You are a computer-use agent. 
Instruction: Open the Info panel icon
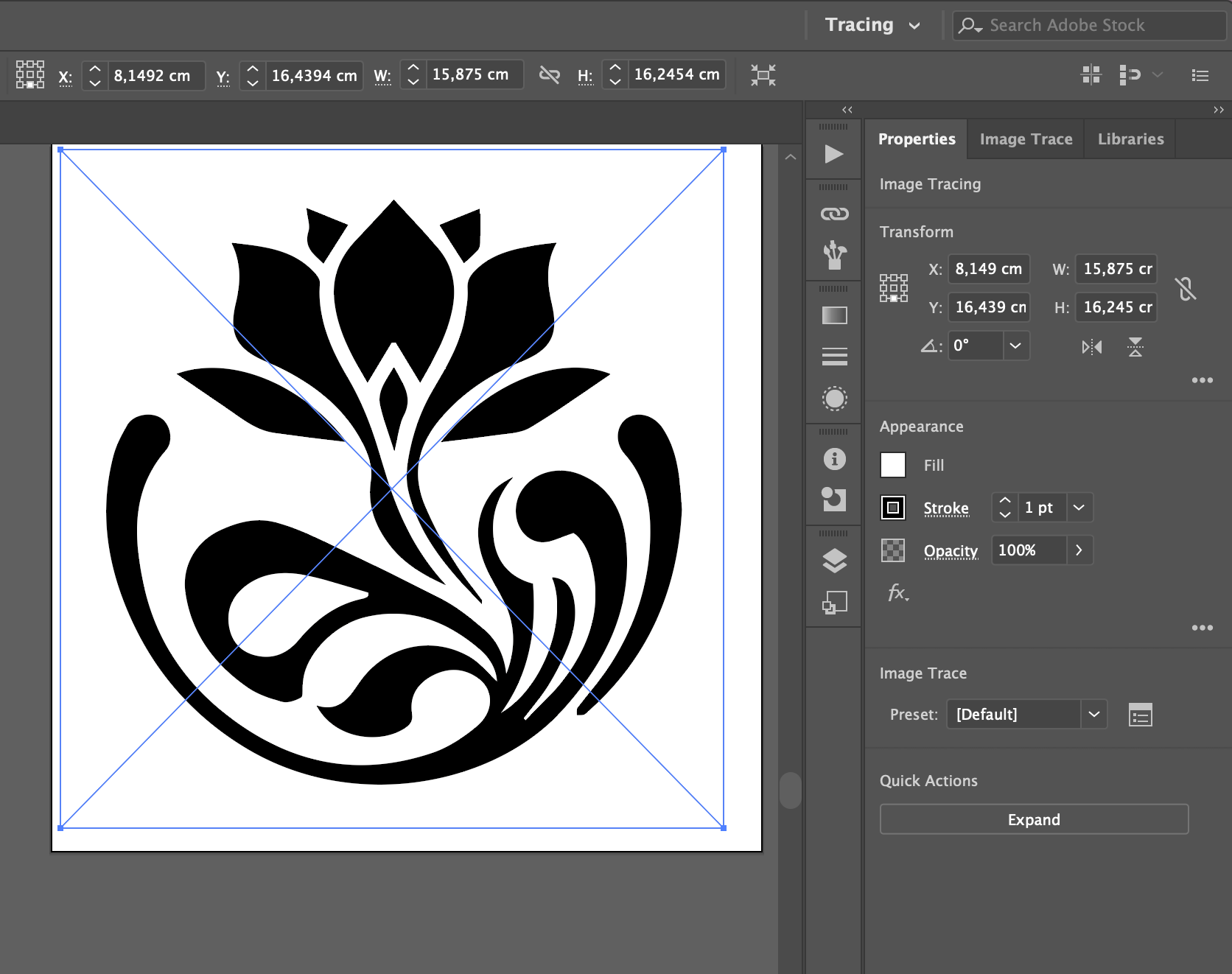tap(834, 459)
